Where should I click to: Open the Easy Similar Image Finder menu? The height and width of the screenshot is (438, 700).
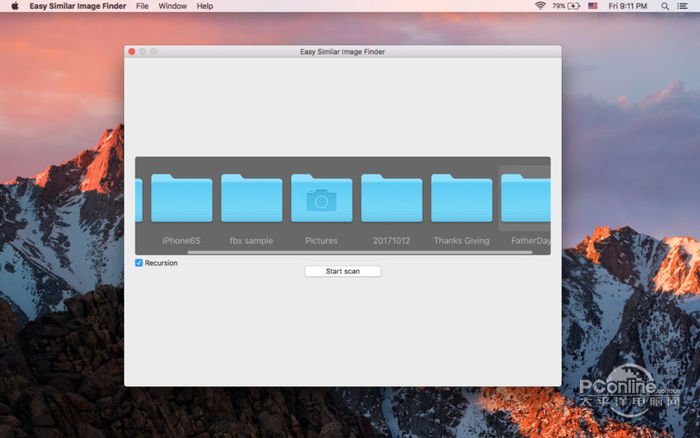(x=78, y=6)
